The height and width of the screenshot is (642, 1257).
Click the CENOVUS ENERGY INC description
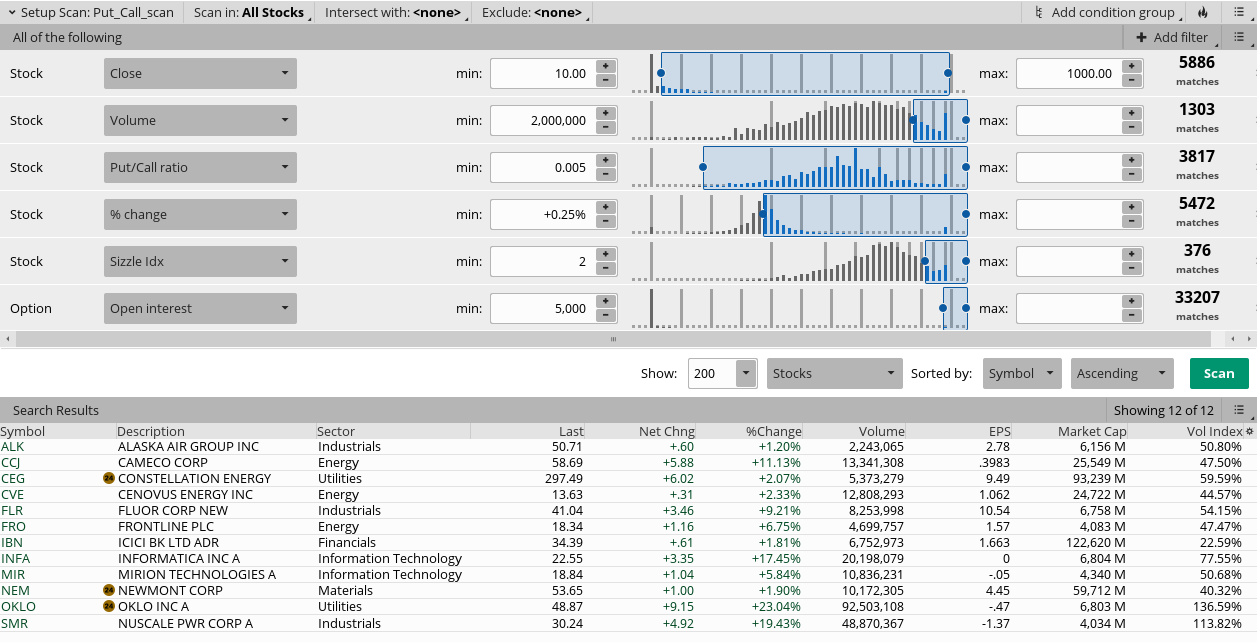185,495
